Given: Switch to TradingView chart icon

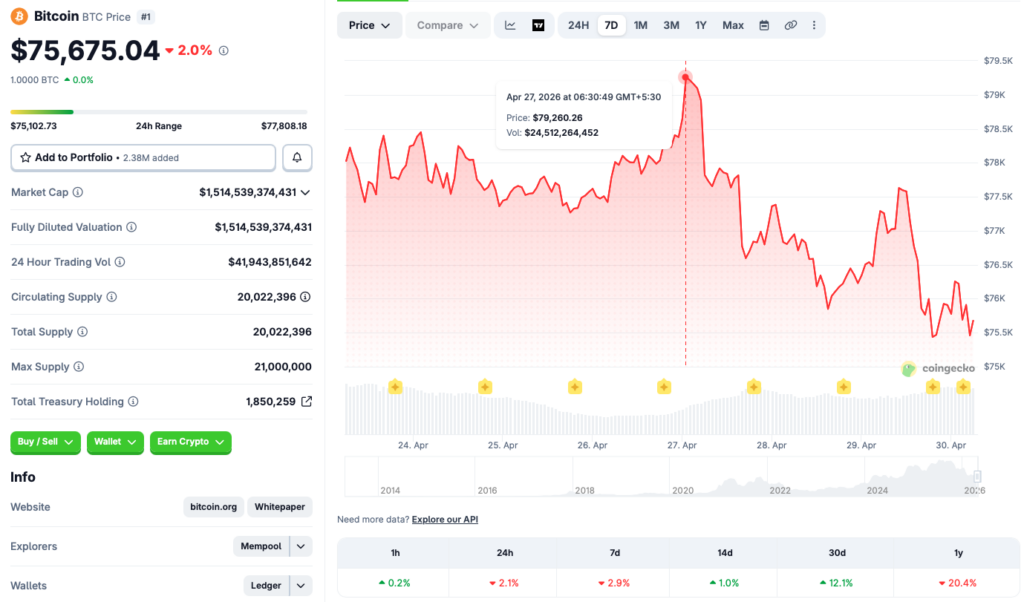Looking at the screenshot, I should pyautogui.click(x=538, y=25).
